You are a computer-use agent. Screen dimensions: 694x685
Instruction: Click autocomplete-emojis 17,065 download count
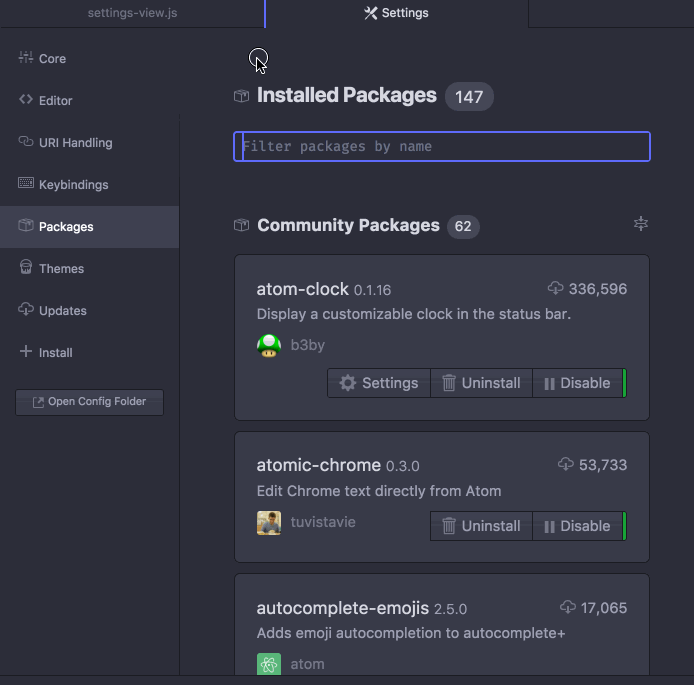click(604, 608)
